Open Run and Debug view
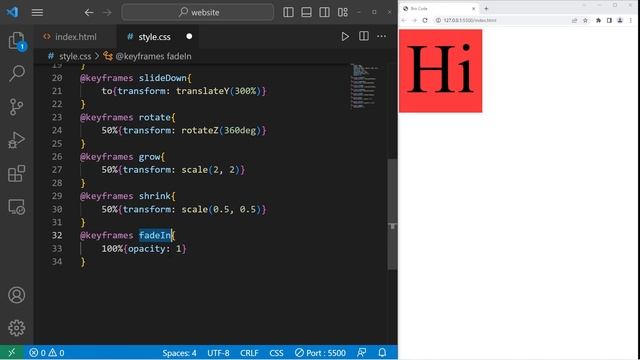640x360 pixels. click(x=17, y=140)
